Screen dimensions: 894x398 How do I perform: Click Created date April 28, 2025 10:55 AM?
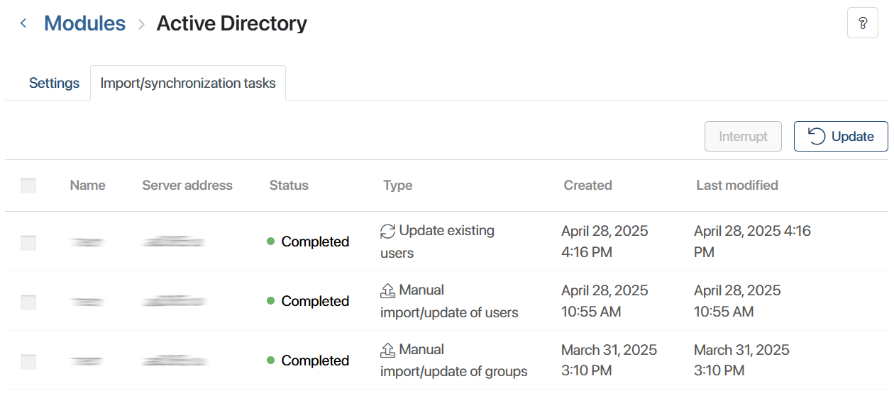(605, 301)
